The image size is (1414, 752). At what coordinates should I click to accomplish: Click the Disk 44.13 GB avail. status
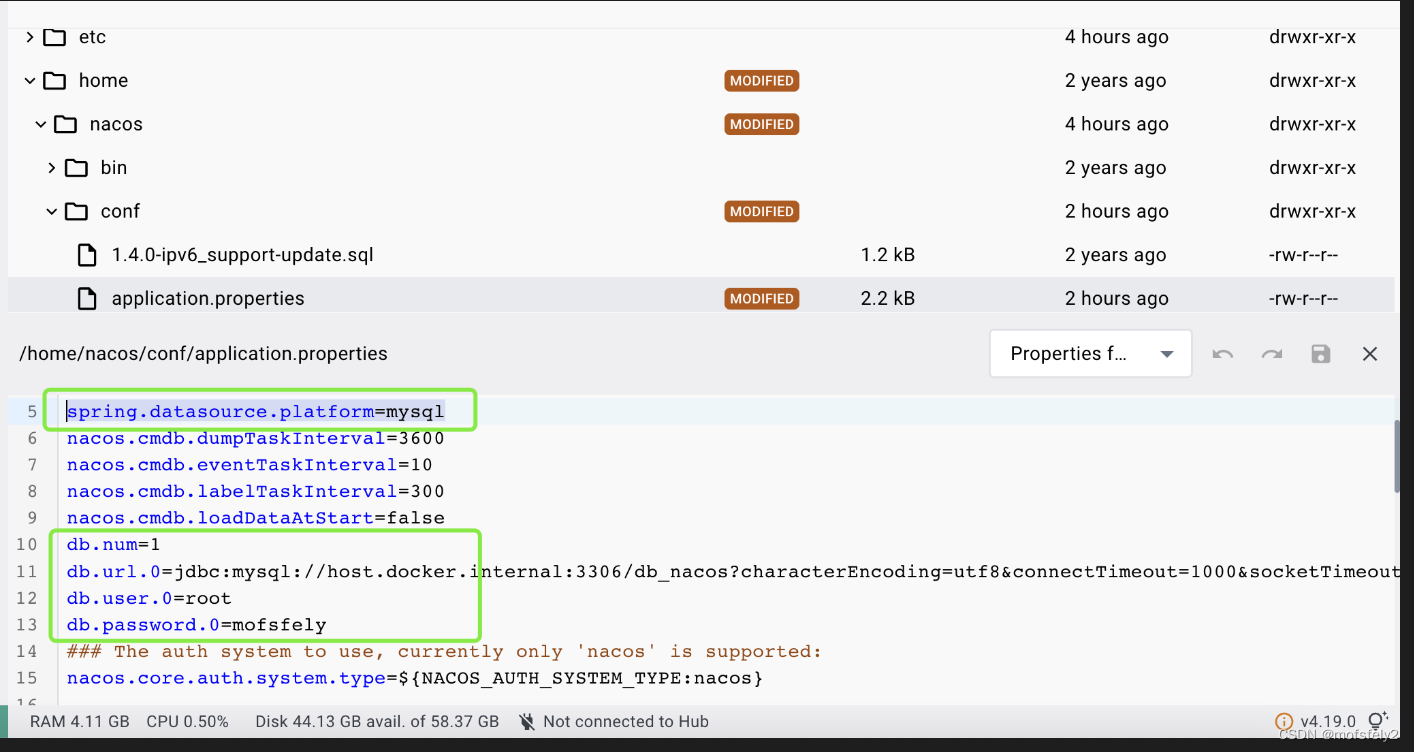[x=377, y=722]
